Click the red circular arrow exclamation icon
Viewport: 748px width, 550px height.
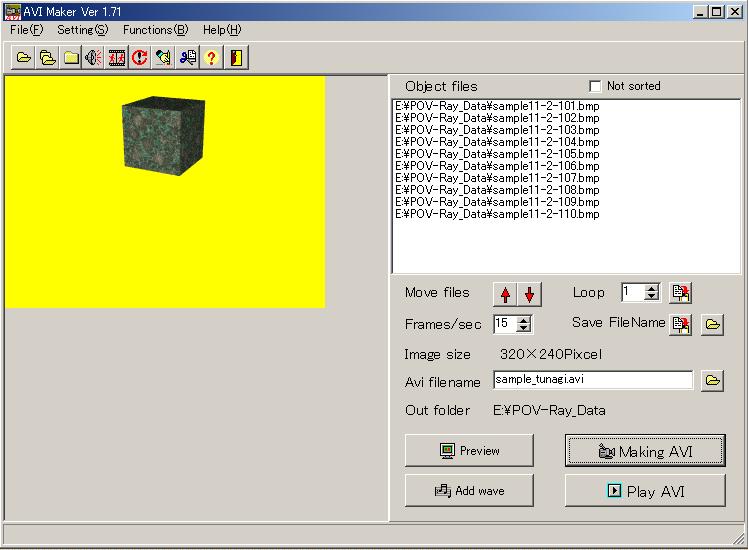point(140,58)
